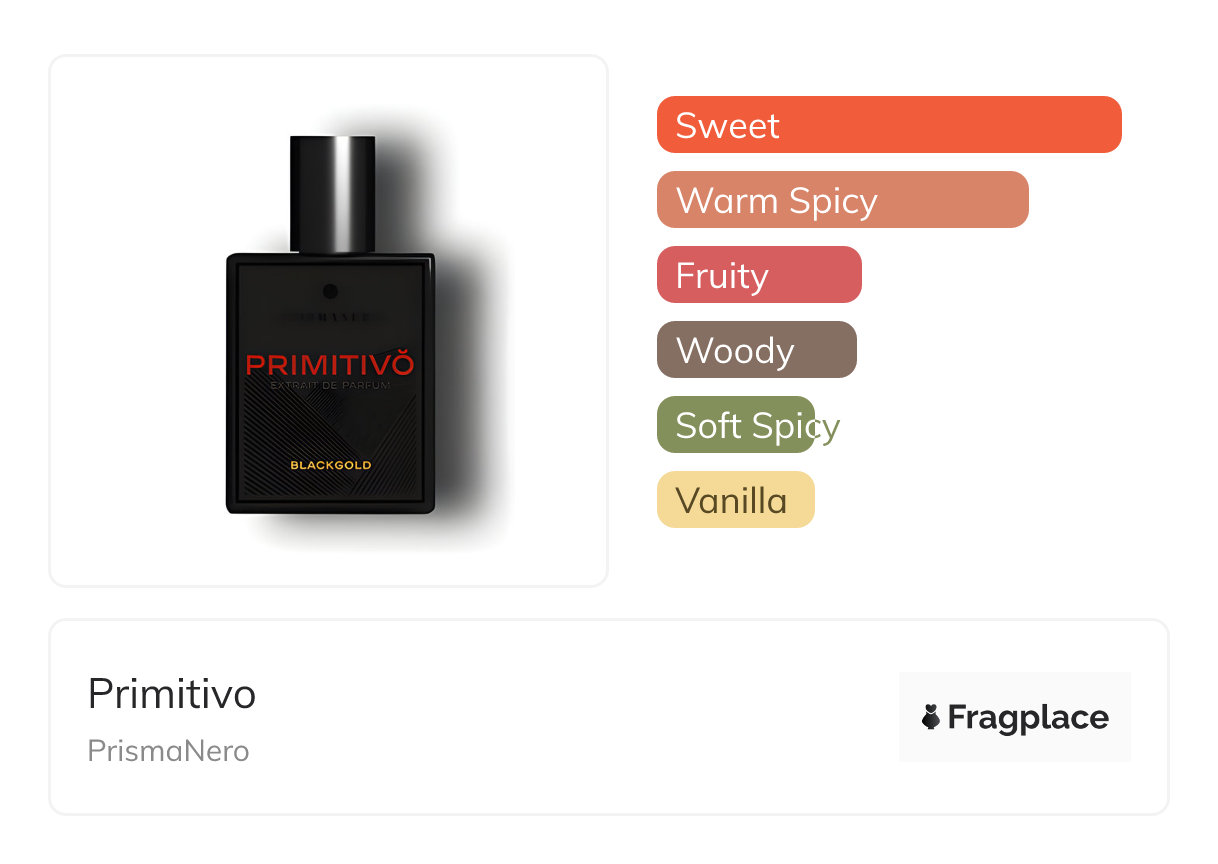The height and width of the screenshot is (864, 1218).
Task: Open the Primitivo fragrance title
Action: coord(172,694)
